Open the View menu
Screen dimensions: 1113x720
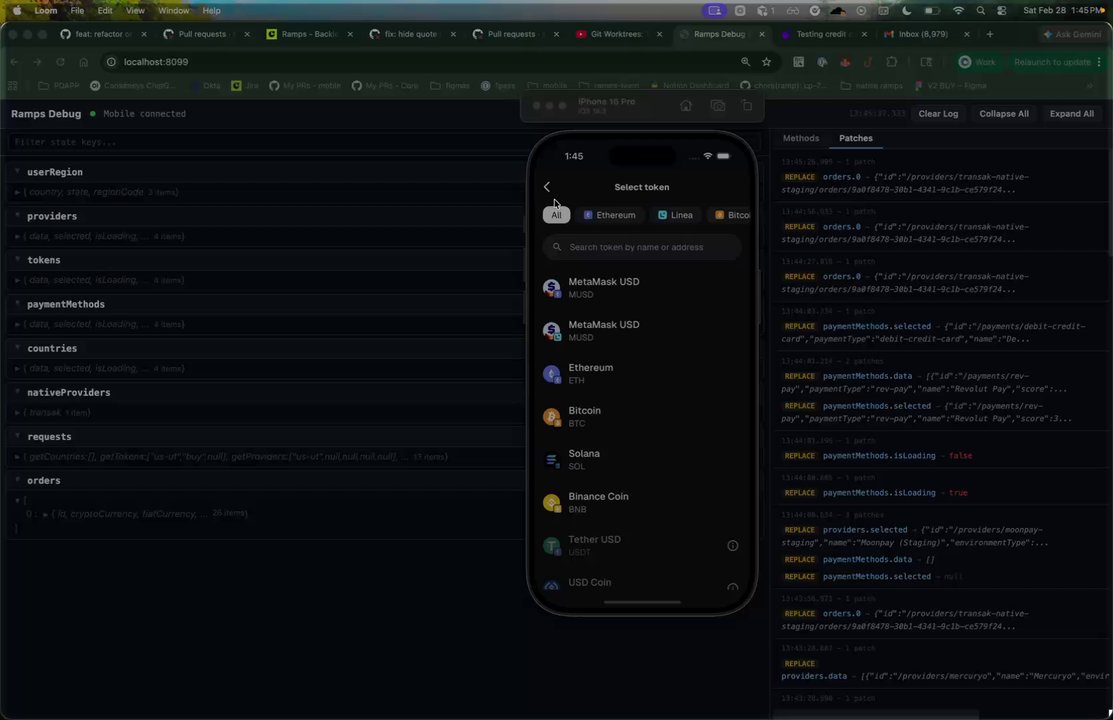(135, 11)
